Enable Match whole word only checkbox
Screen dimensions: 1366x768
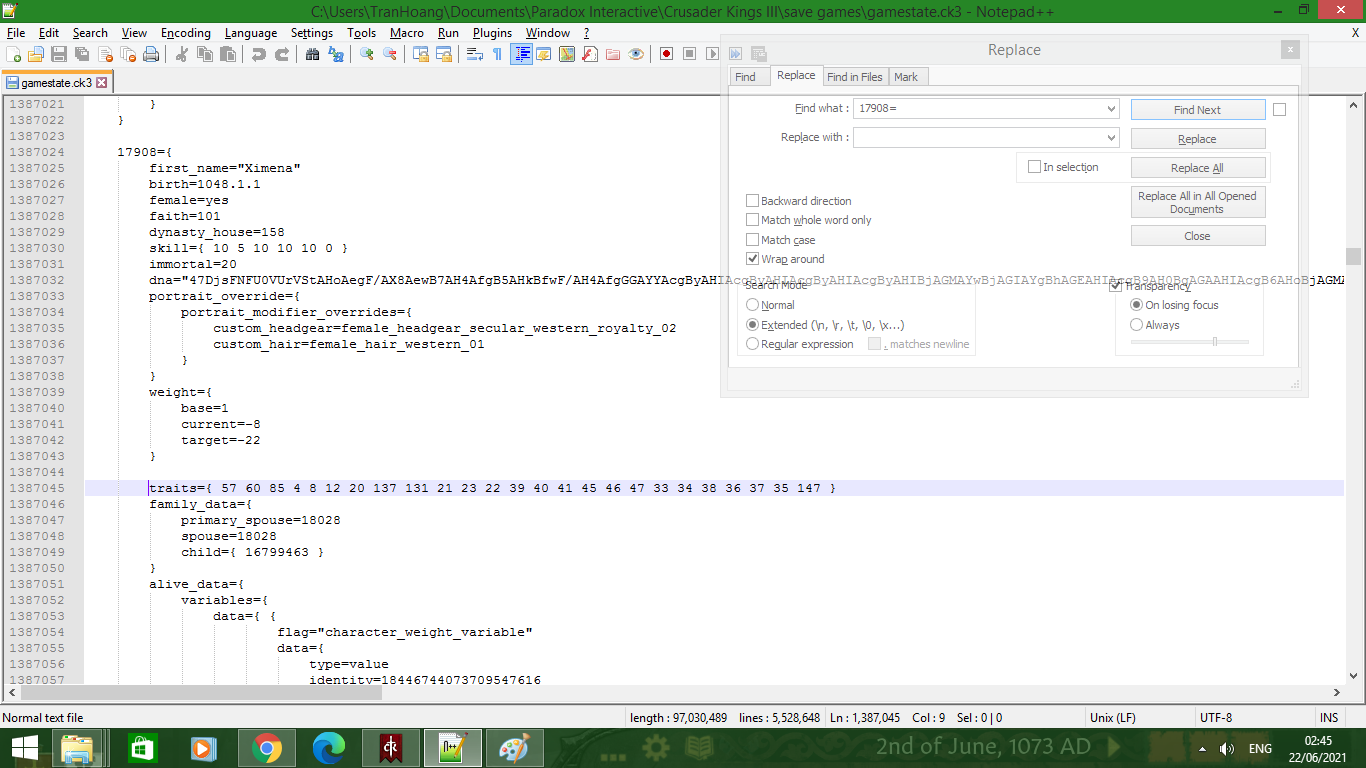pyautogui.click(x=753, y=220)
